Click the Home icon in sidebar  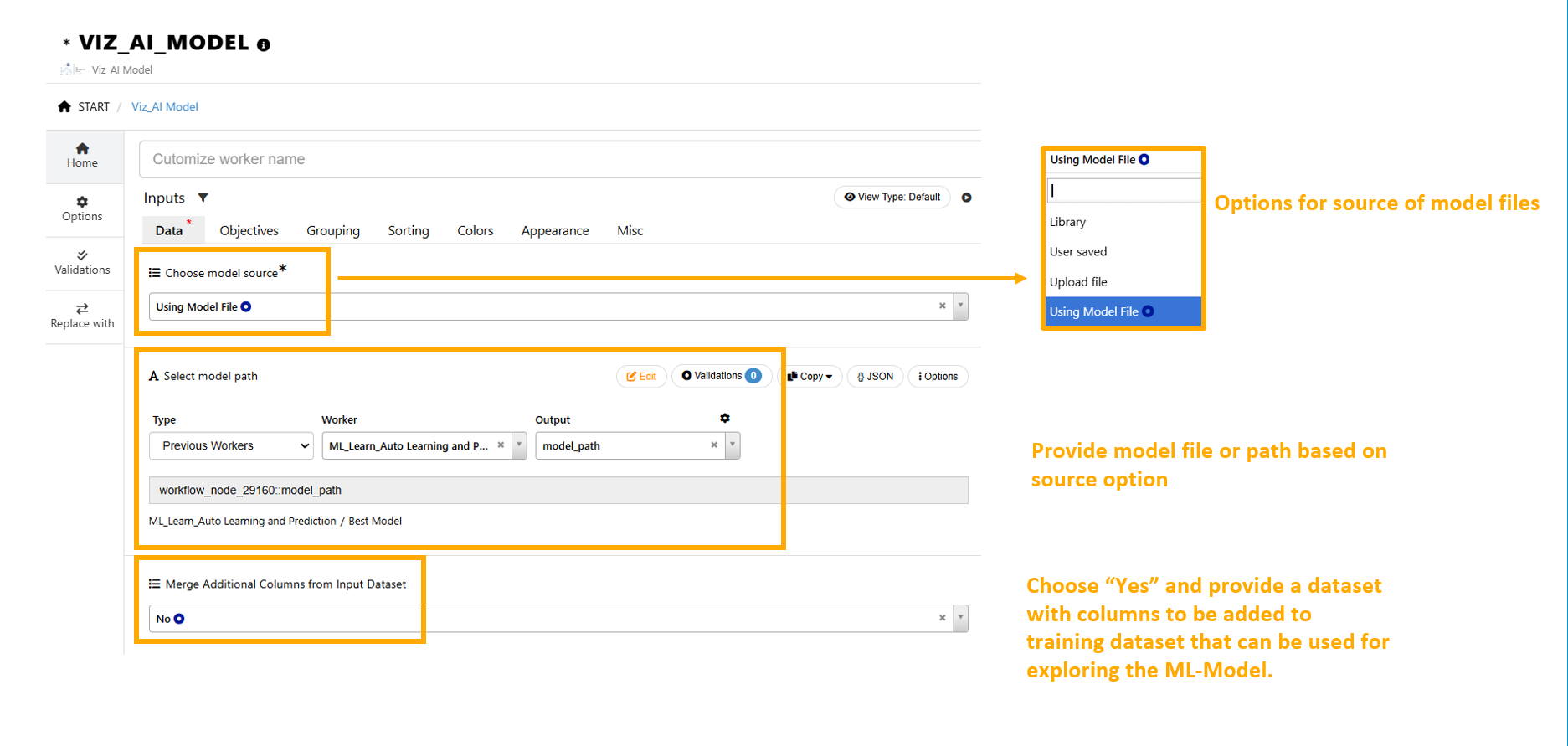[82, 149]
